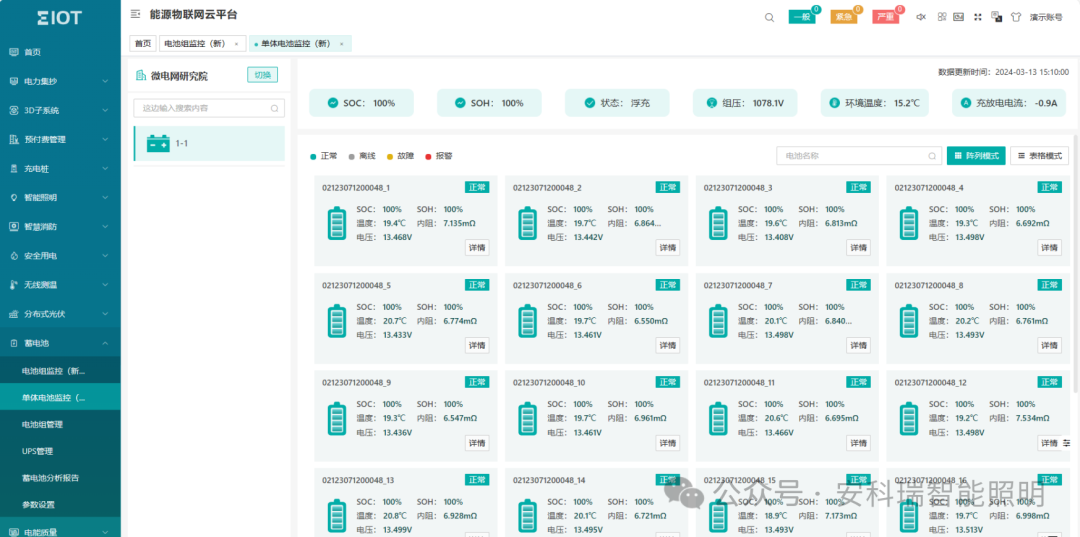Close the 电池组监控（新） tab
The height and width of the screenshot is (537, 1080).
point(236,43)
